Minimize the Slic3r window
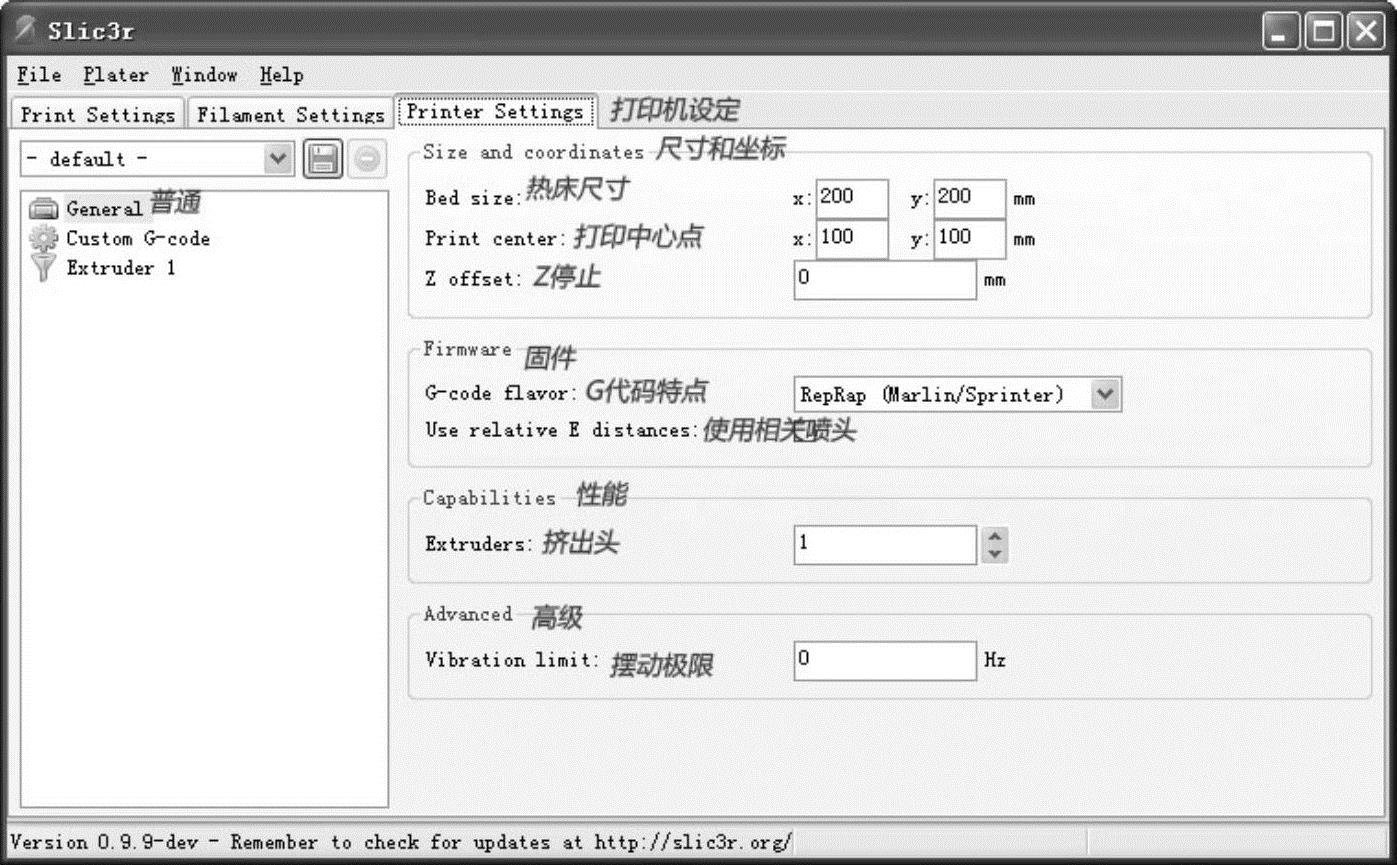 tap(1281, 33)
